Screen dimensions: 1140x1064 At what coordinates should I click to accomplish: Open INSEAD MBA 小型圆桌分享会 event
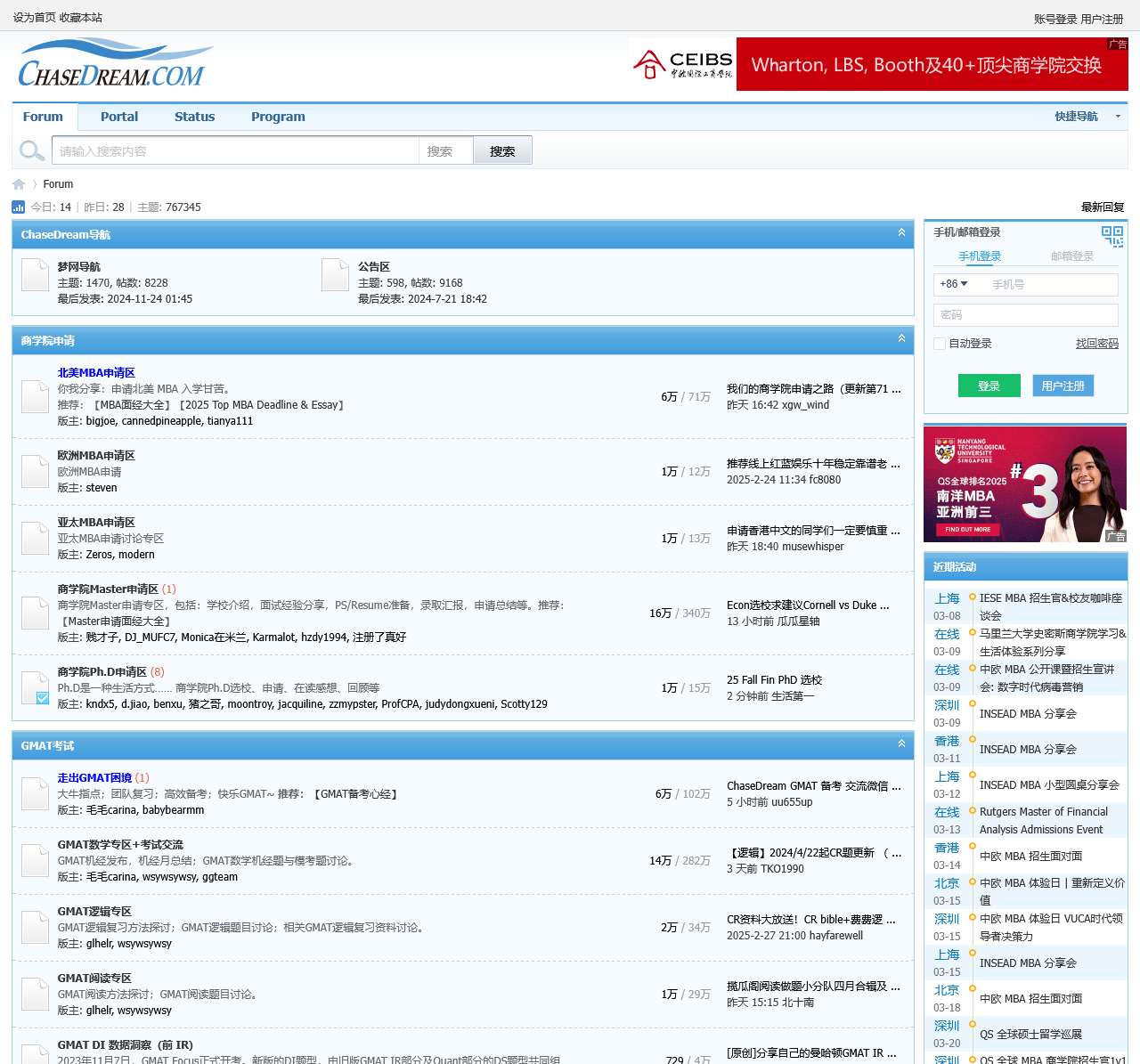tap(1049, 785)
